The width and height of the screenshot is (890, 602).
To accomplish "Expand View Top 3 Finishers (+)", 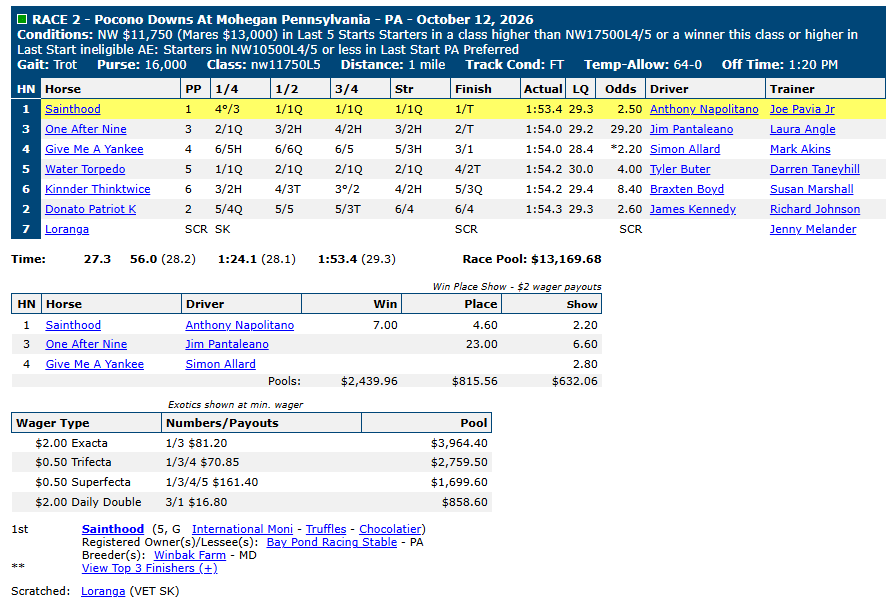I will pyautogui.click(x=149, y=568).
